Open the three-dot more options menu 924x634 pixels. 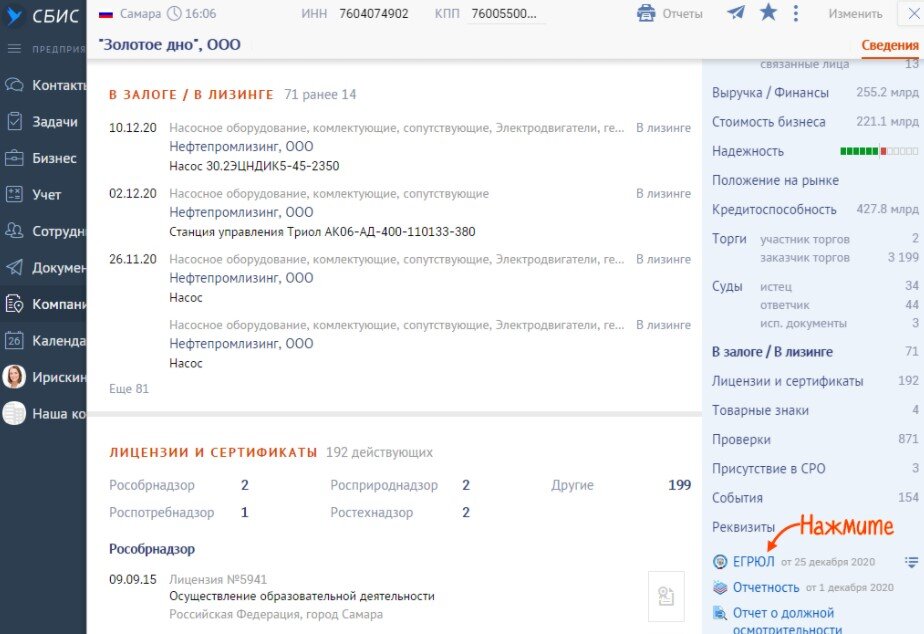(796, 13)
